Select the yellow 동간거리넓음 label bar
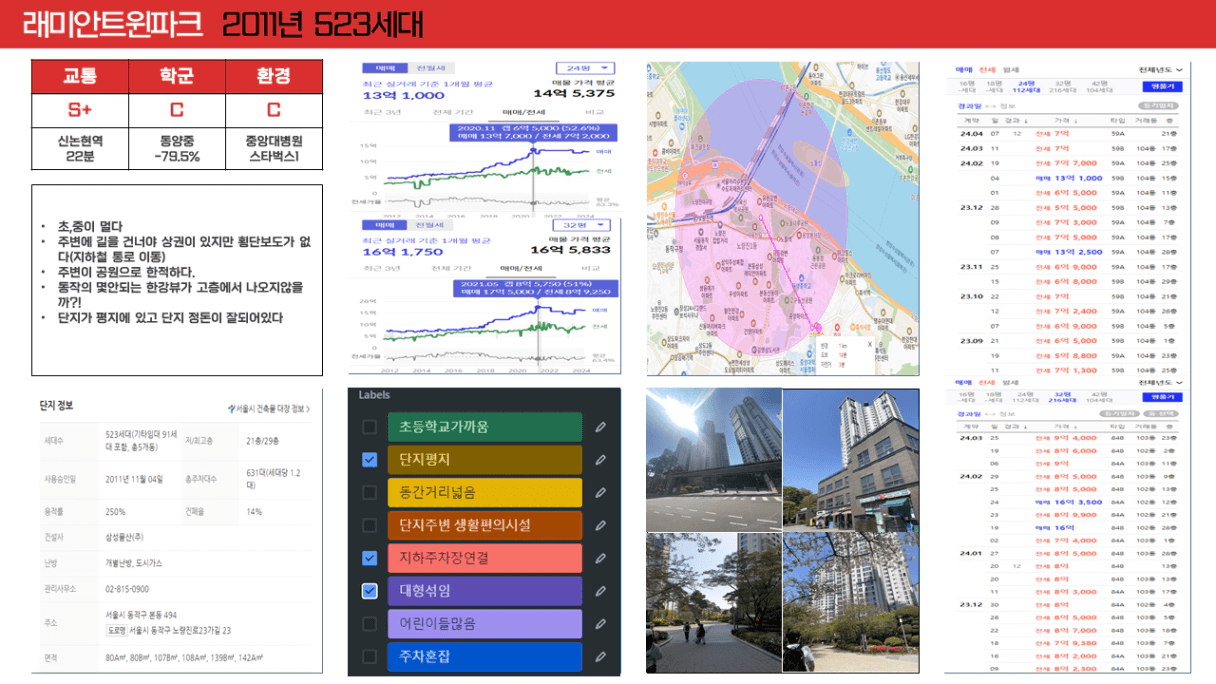This screenshot has width=1216, height=684. point(484,492)
